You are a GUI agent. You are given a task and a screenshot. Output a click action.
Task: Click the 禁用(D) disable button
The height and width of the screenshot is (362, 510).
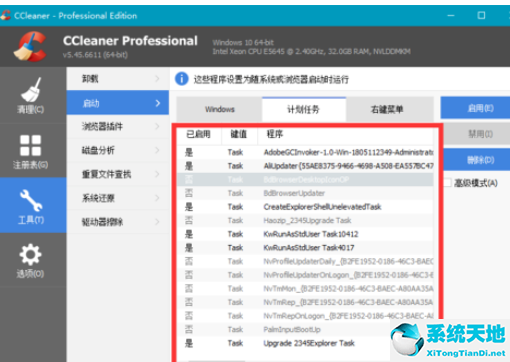pyautogui.click(x=477, y=134)
